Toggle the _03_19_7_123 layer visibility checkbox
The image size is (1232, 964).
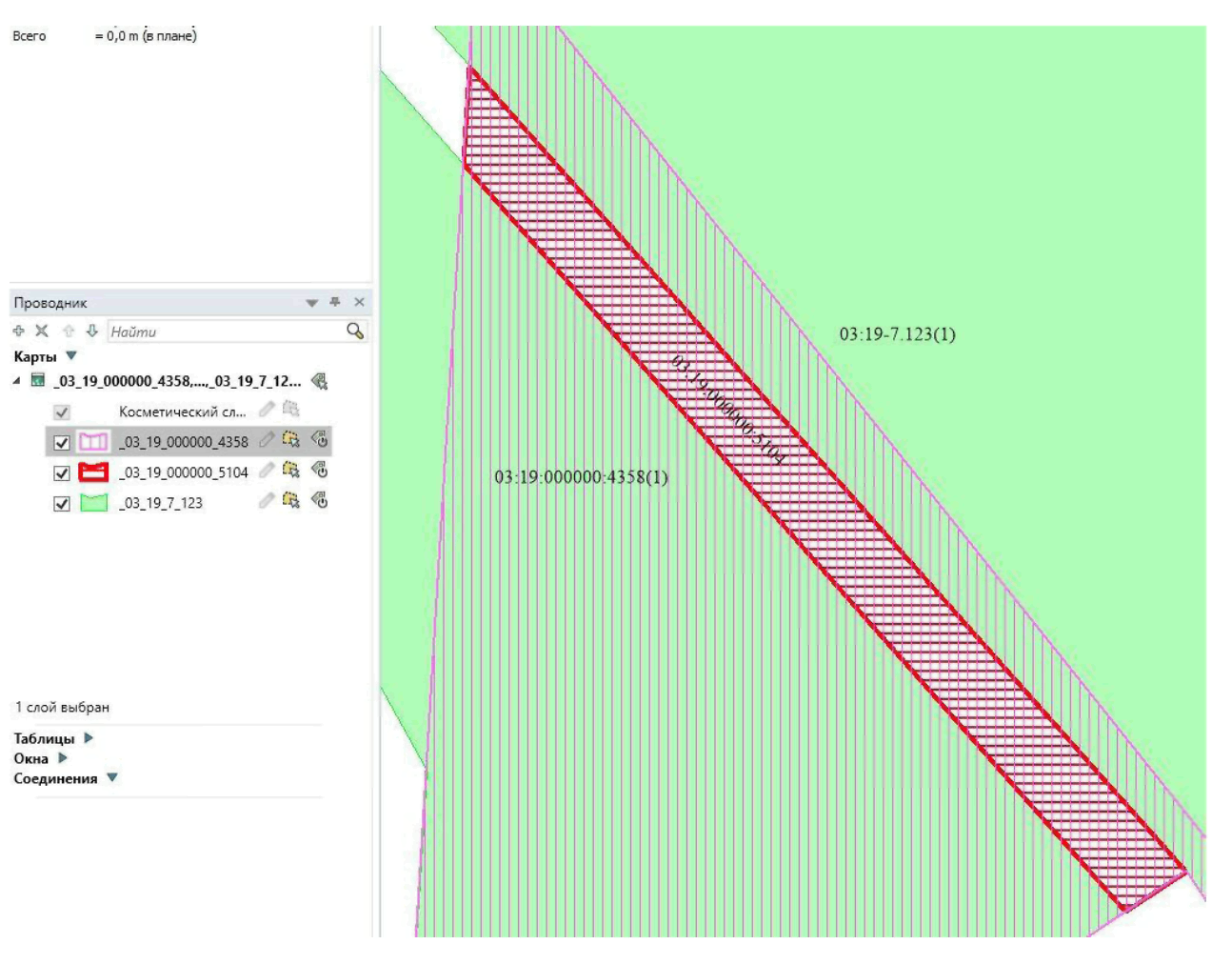click(62, 504)
